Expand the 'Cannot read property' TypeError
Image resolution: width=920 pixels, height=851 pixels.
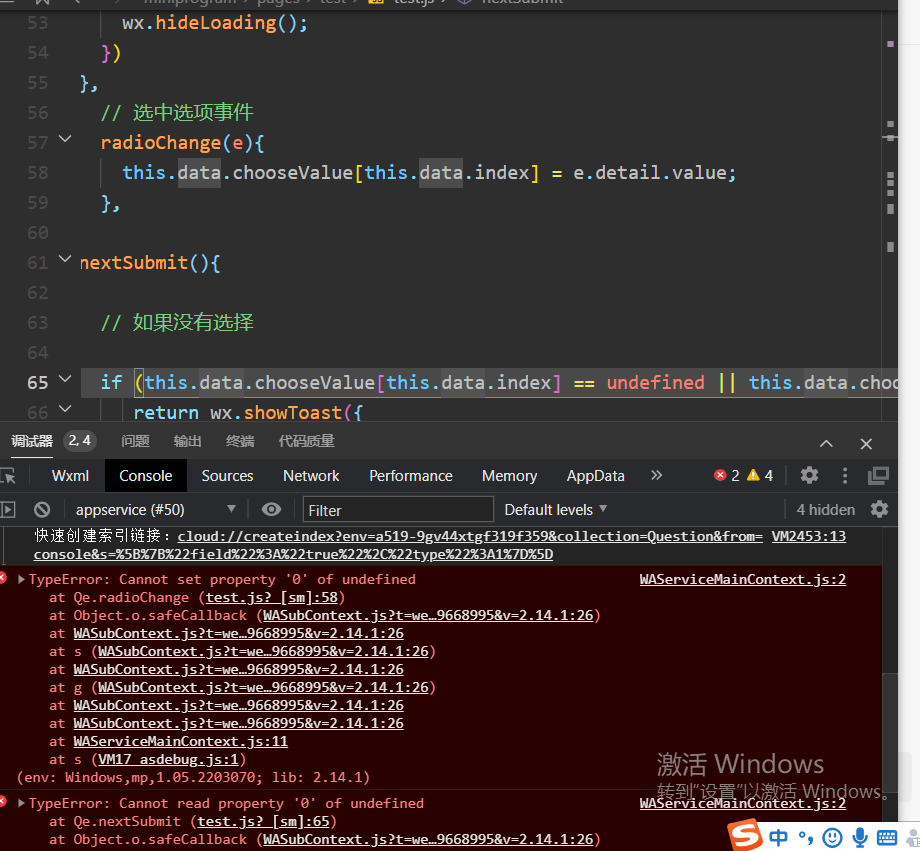point(21,803)
